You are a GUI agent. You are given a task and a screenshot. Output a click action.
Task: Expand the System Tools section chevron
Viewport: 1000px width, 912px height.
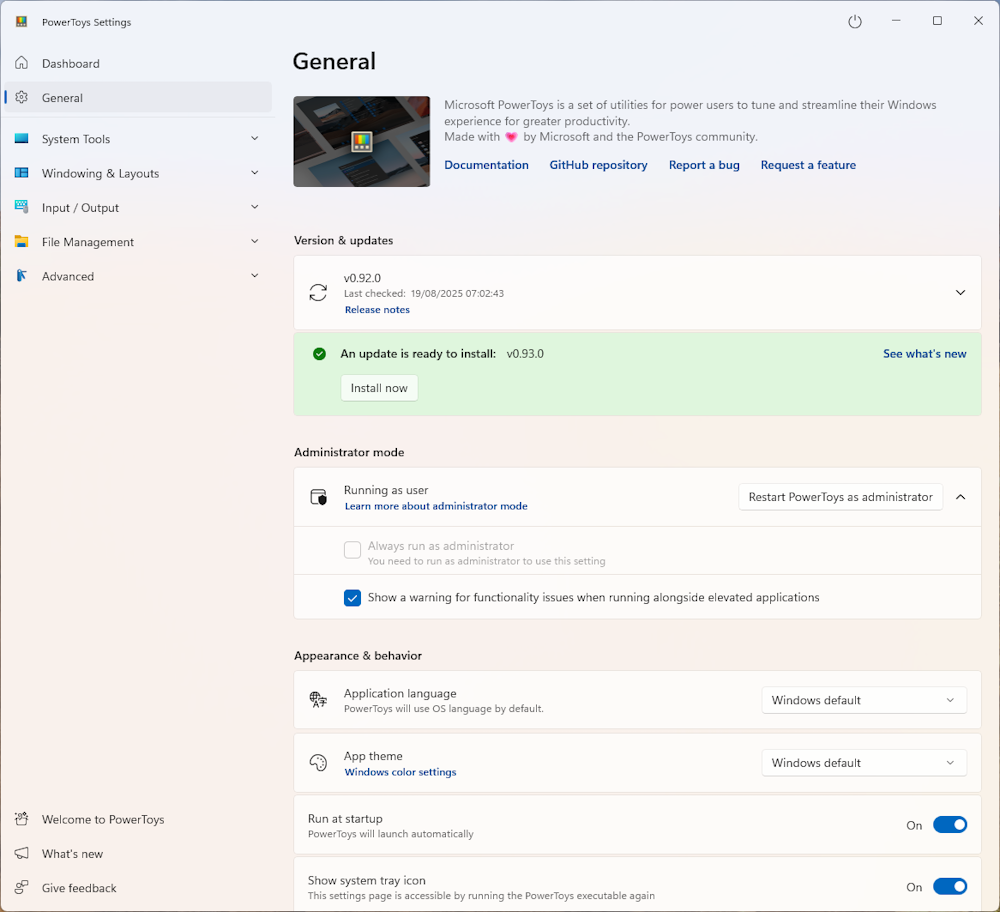pos(254,138)
